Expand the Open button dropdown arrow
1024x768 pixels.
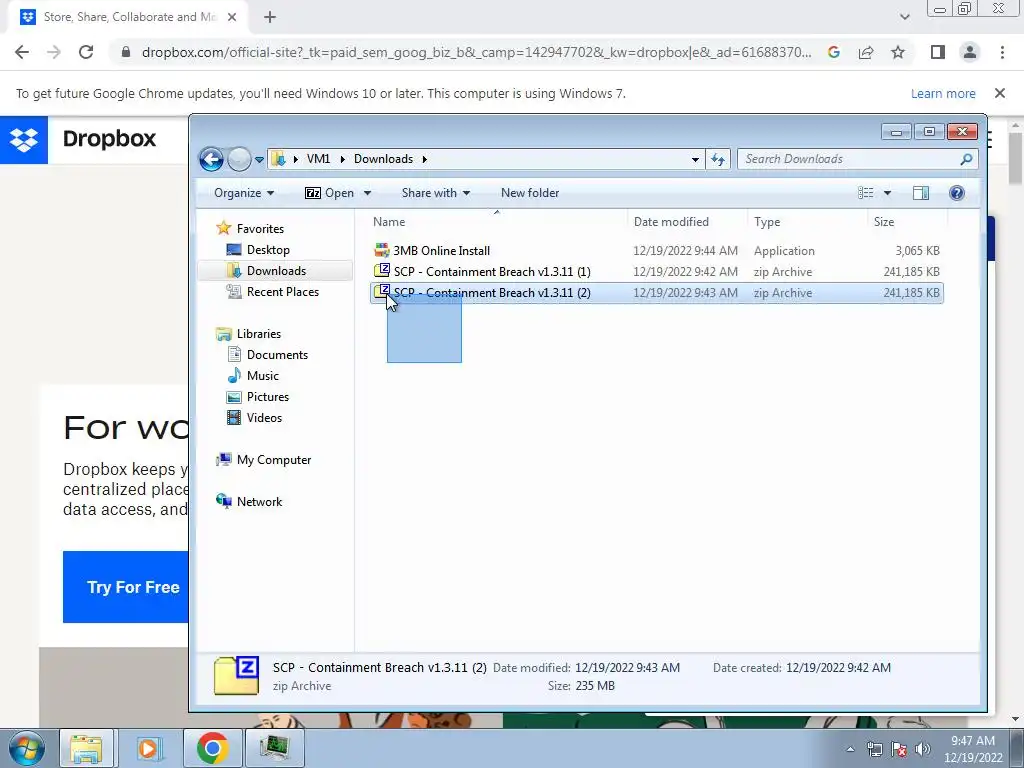[x=367, y=193]
